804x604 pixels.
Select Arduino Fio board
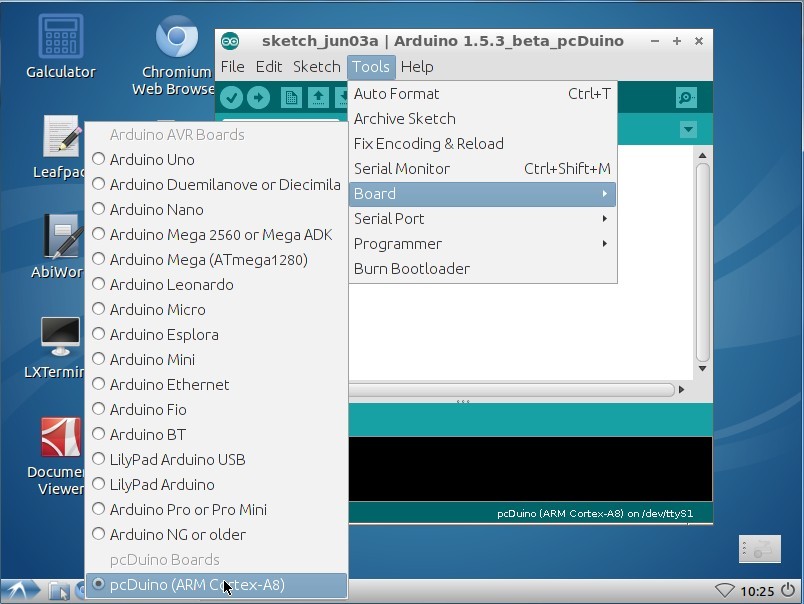point(216,410)
